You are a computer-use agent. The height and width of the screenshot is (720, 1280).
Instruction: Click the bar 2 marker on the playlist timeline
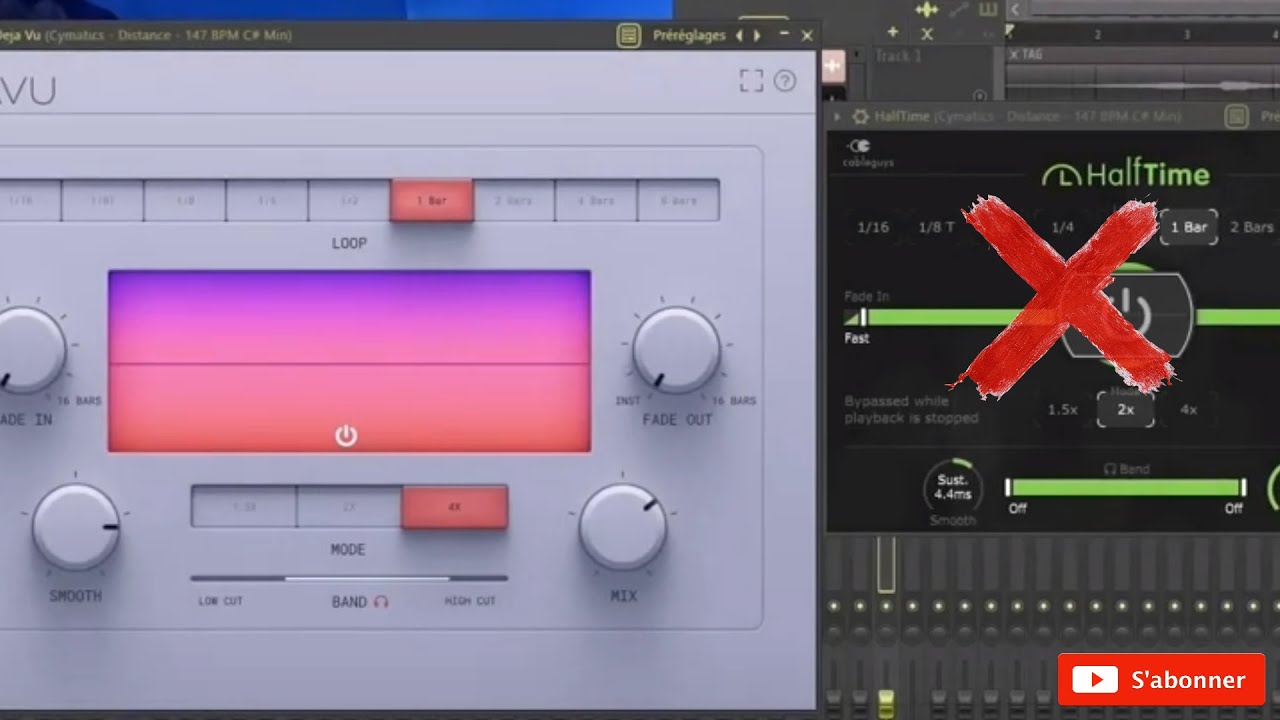pos(1097,35)
